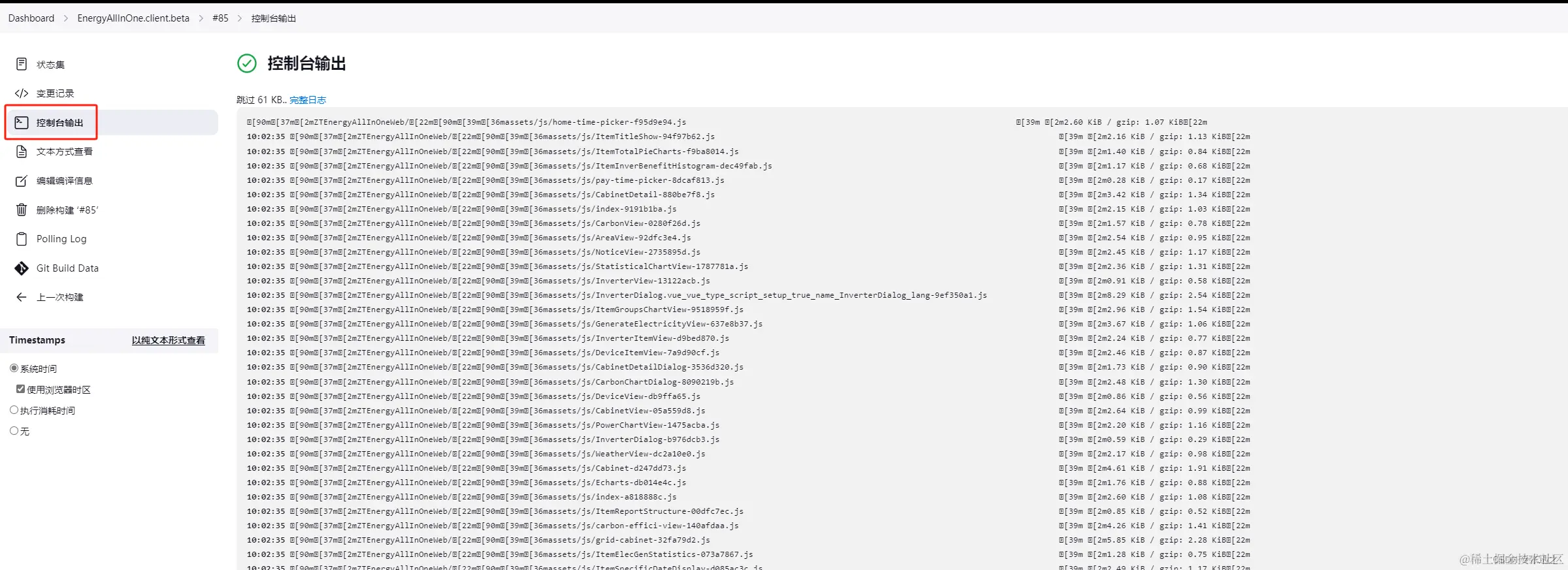The width and height of the screenshot is (1568, 570).
Task: Click the log line for InverterView-13122acb.js
Action: [748, 281]
